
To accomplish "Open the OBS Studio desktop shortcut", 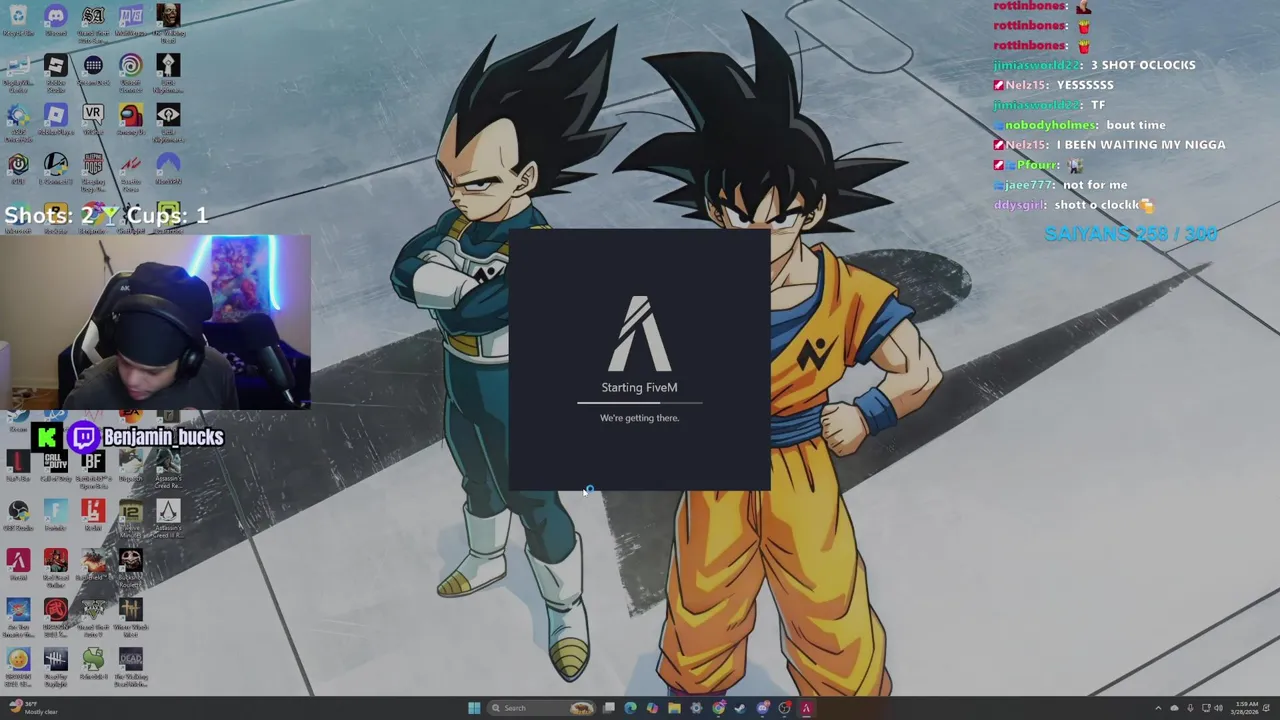I will [x=18, y=513].
